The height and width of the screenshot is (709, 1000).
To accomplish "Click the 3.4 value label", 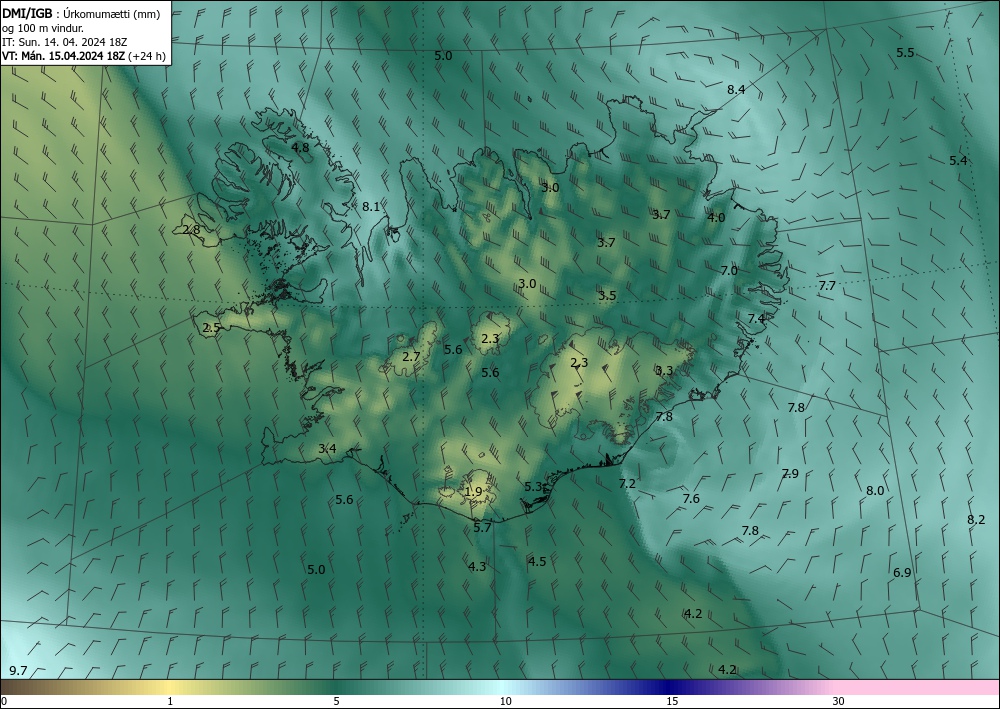I will tap(327, 449).
